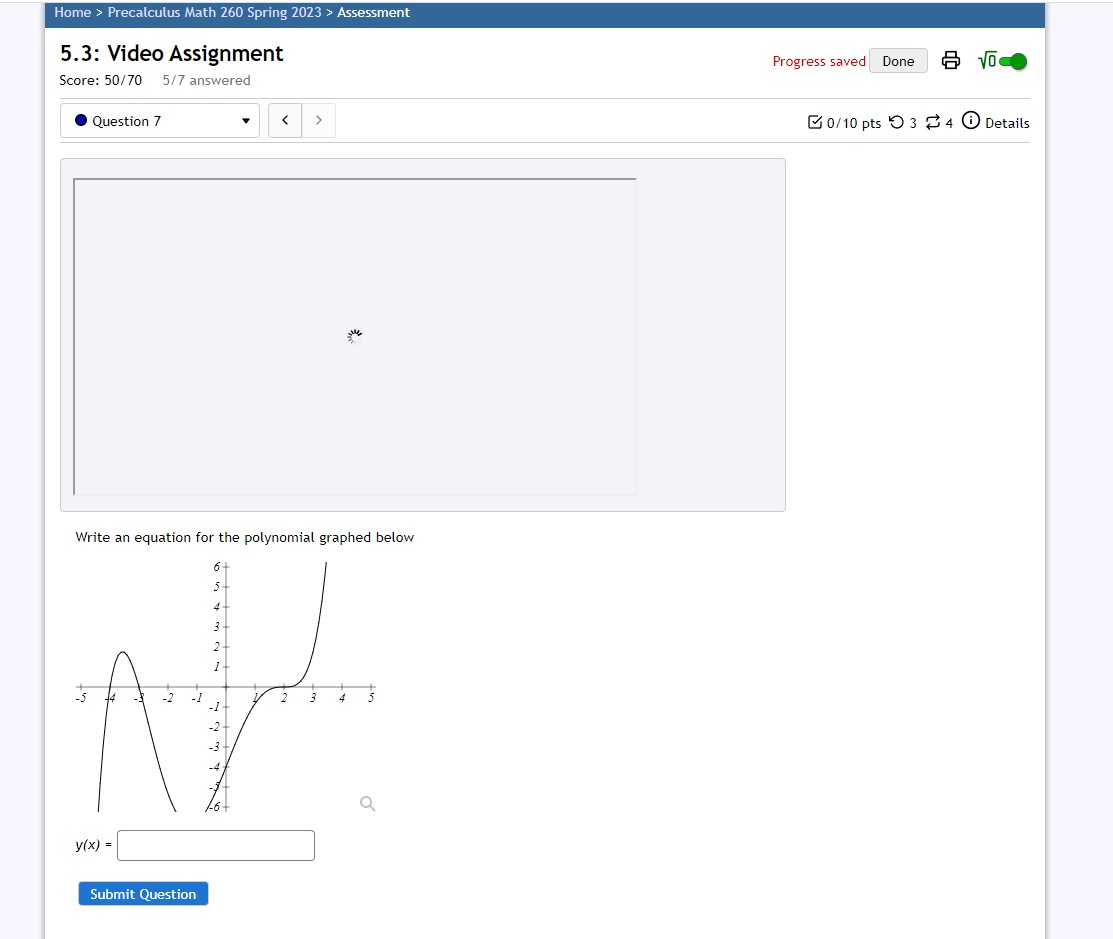
Task: Click the magnifier icon below the graph
Action: (x=366, y=803)
